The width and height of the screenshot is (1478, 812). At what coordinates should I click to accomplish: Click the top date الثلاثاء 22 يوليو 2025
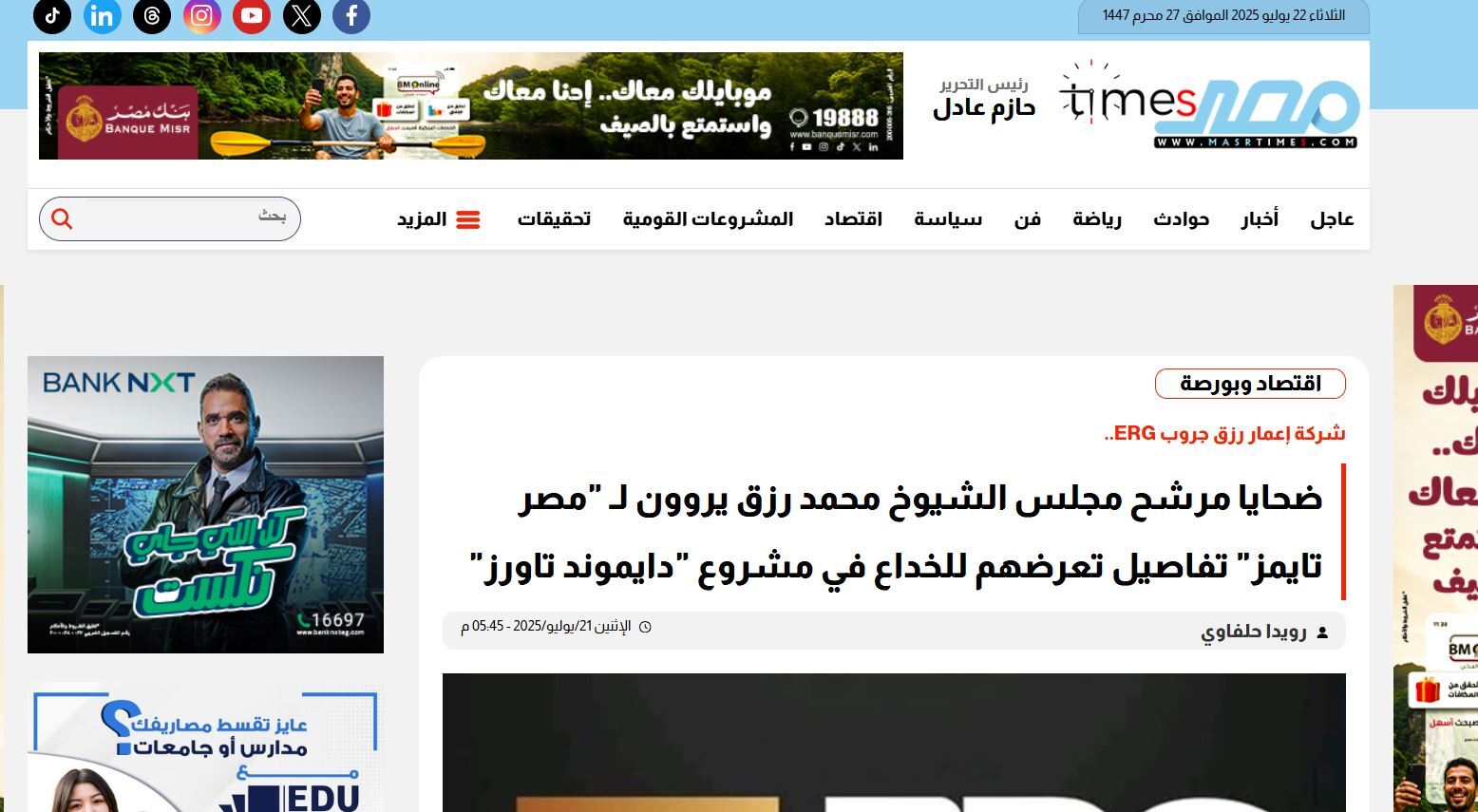click(1223, 15)
